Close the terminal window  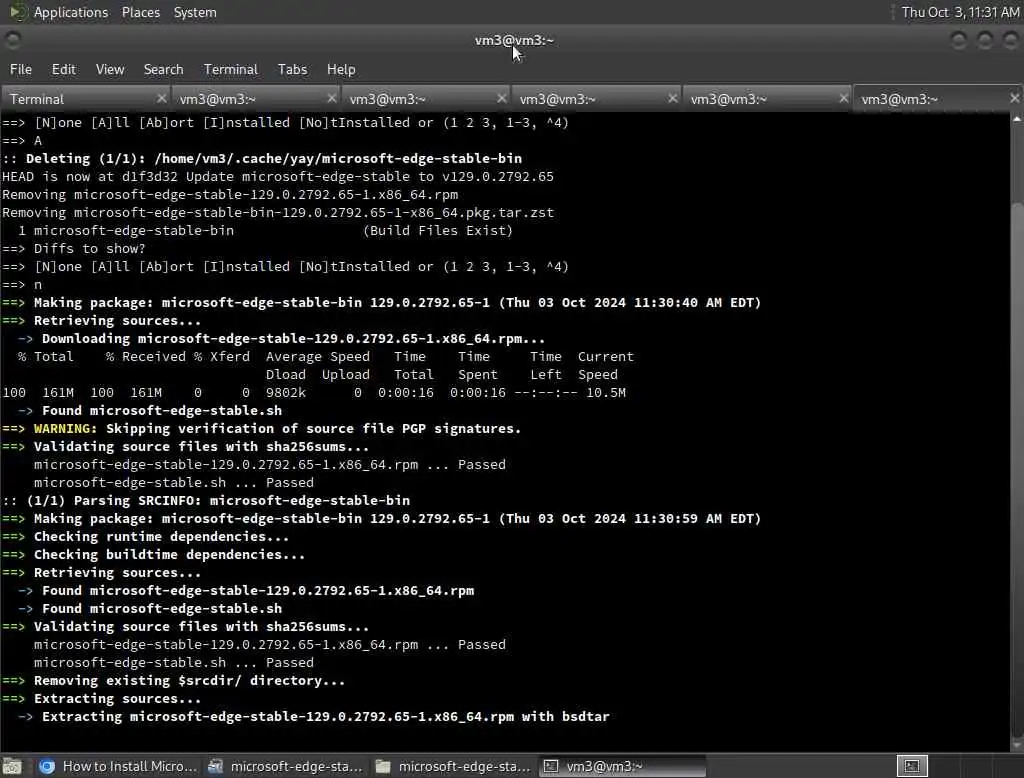click(1010, 41)
